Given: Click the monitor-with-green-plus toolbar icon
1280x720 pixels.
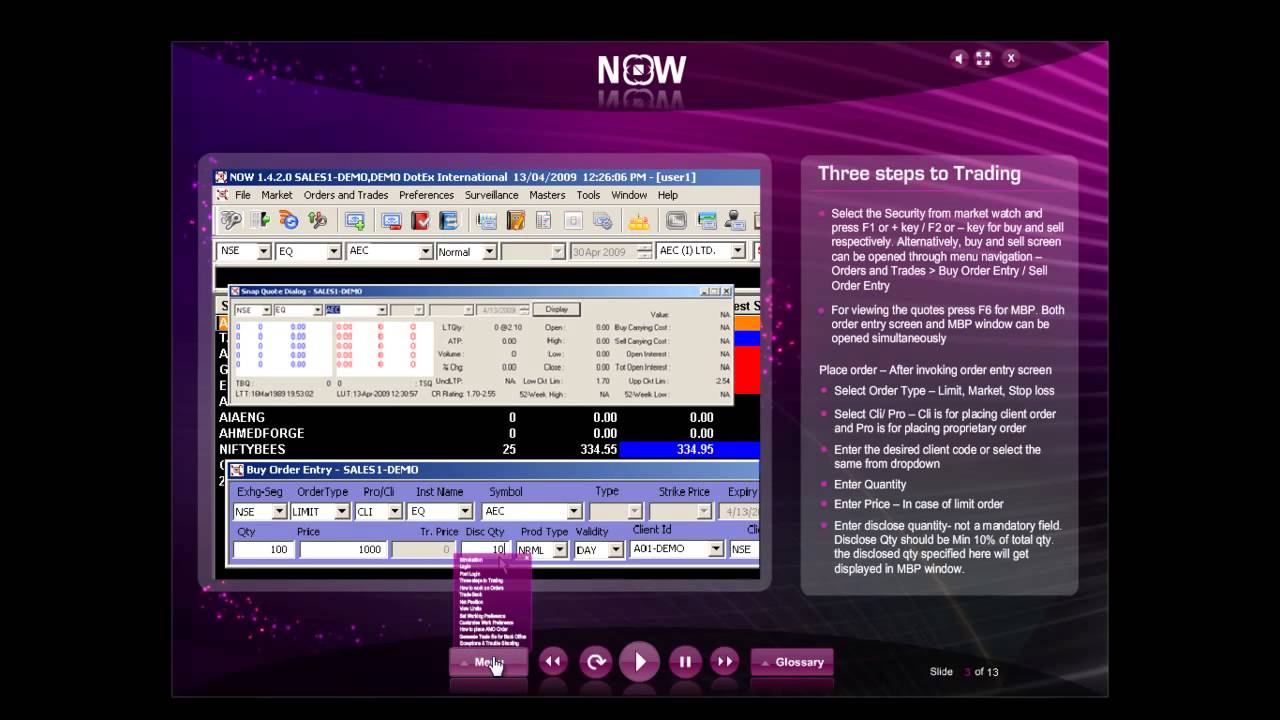Looking at the screenshot, I should coord(354,221).
